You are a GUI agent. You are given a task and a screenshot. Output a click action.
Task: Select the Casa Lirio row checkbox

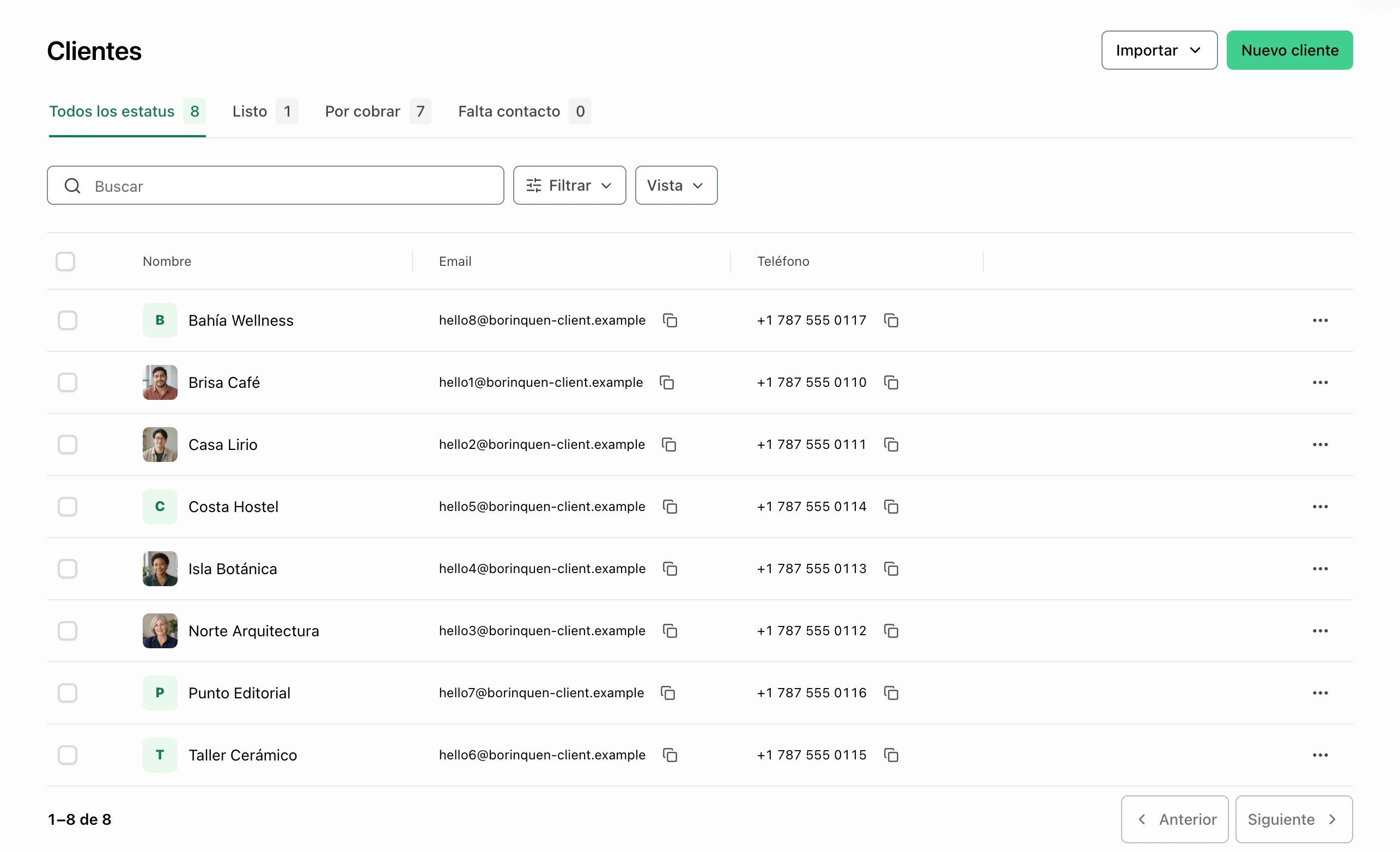point(68,445)
